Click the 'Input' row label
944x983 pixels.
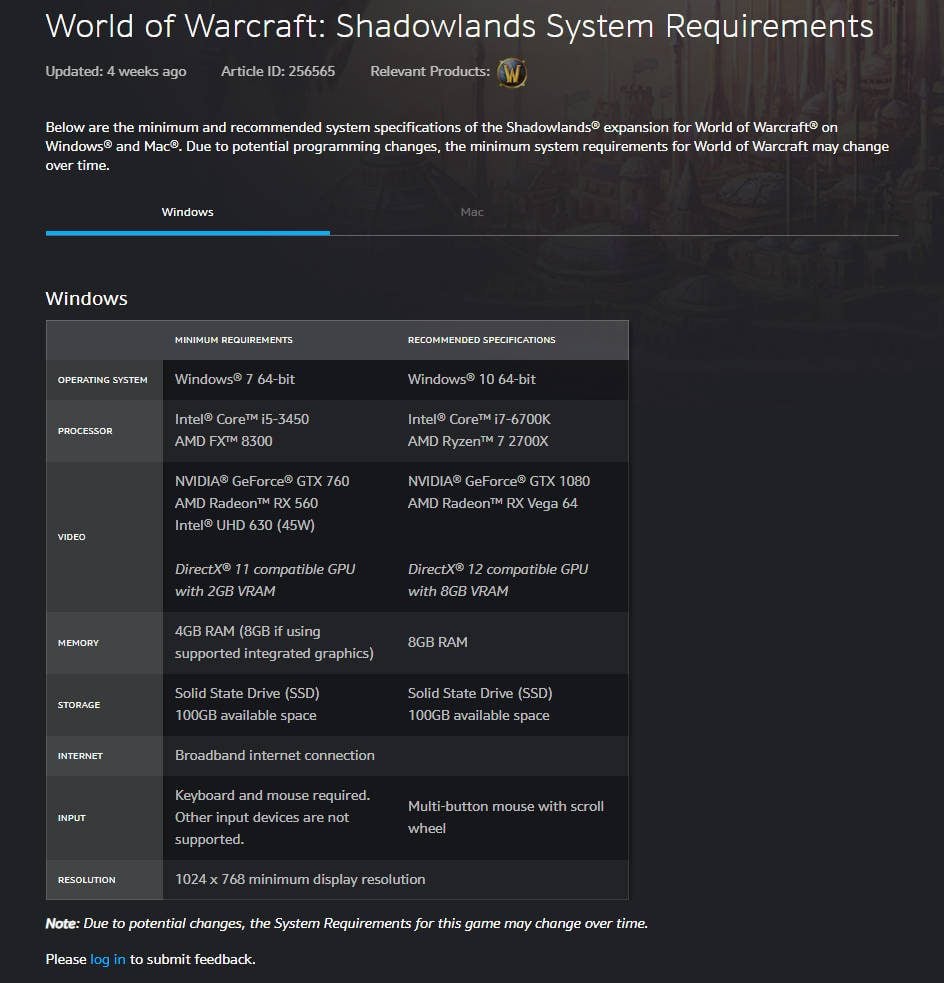pos(71,818)
